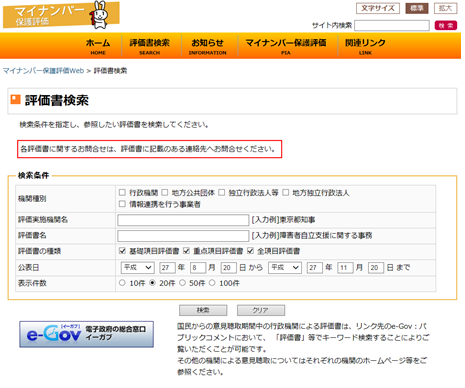Check the 独立行政法人等 checkbox
465x388 pixels.
[x=222, y=192]
